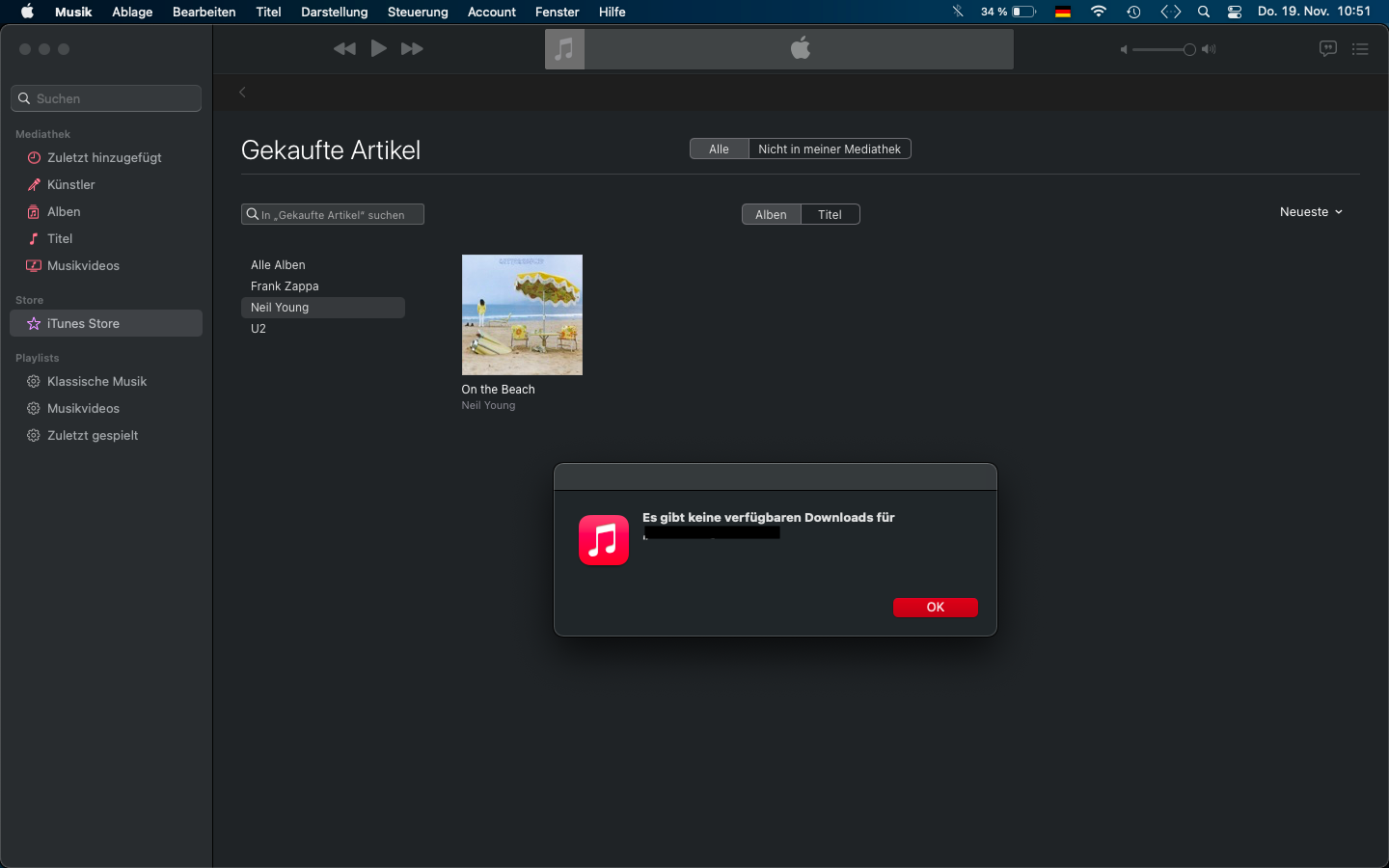Open Zuletzt hinzugefügt in sidebar
The width and height of the screenshot is (1389, 868).
[x=104, y=157]
